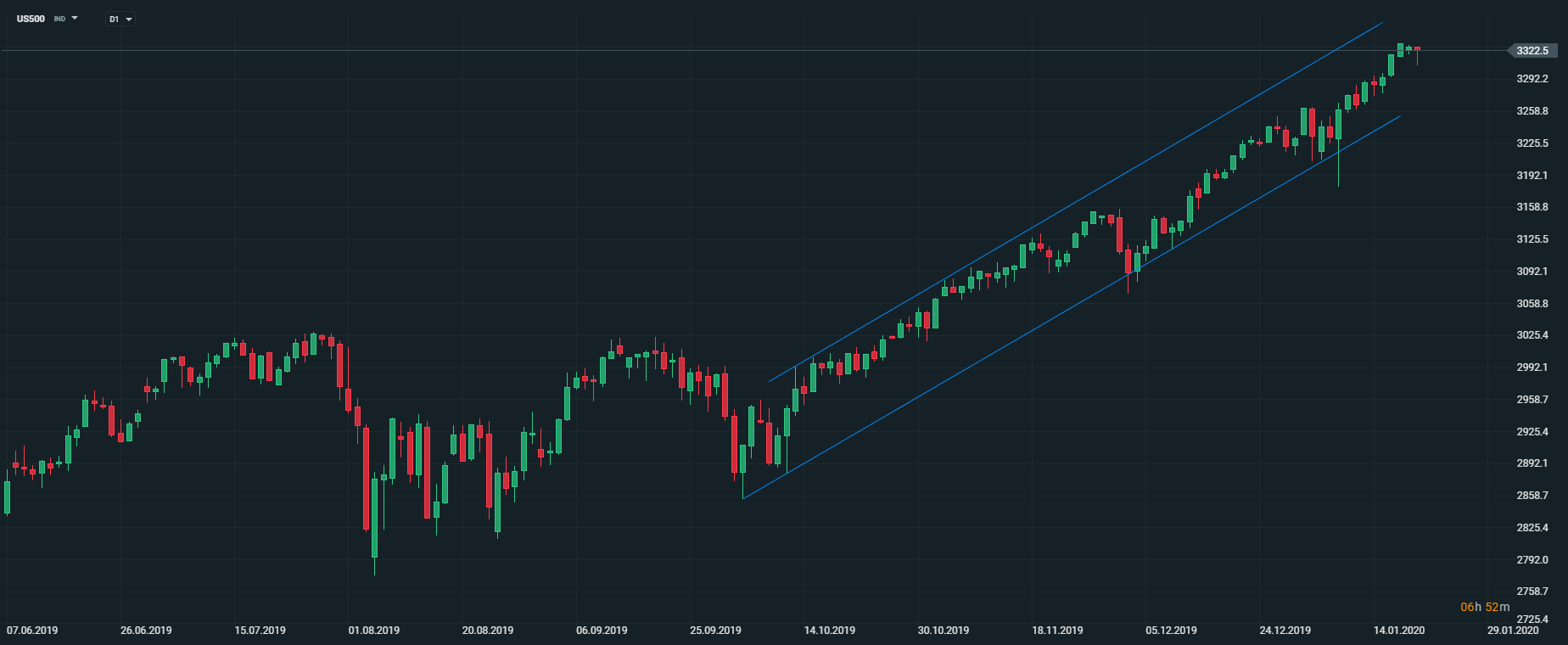Select the 2858.7 price level label
The height and width of the screenshot is (645, 1568).
(x=1532, y=496)
